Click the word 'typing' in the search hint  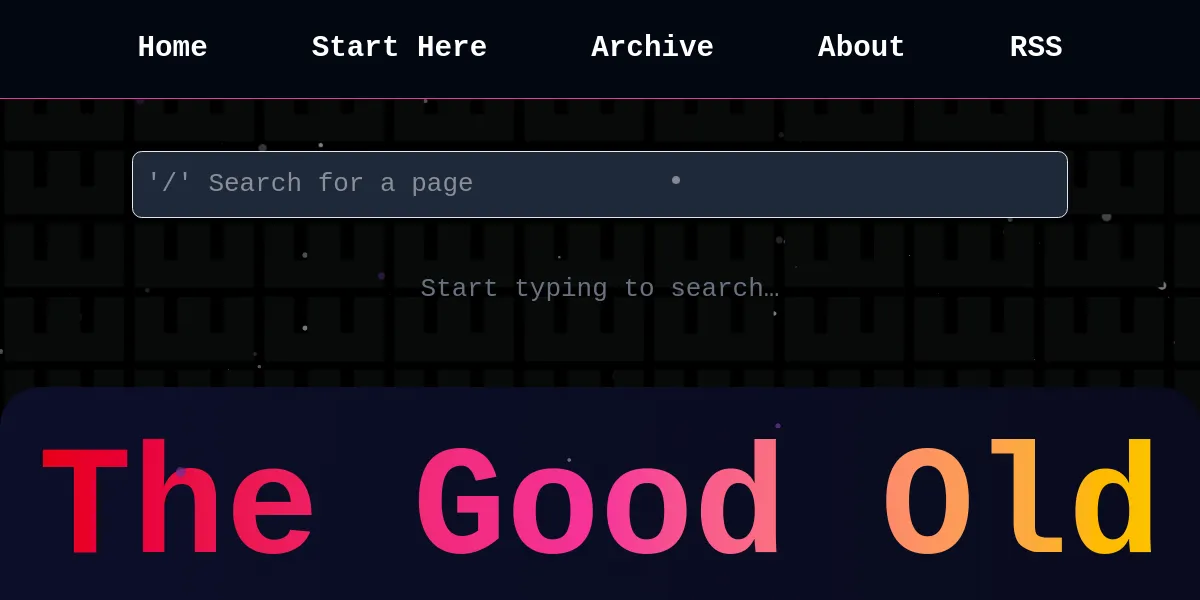pos(560,288)
